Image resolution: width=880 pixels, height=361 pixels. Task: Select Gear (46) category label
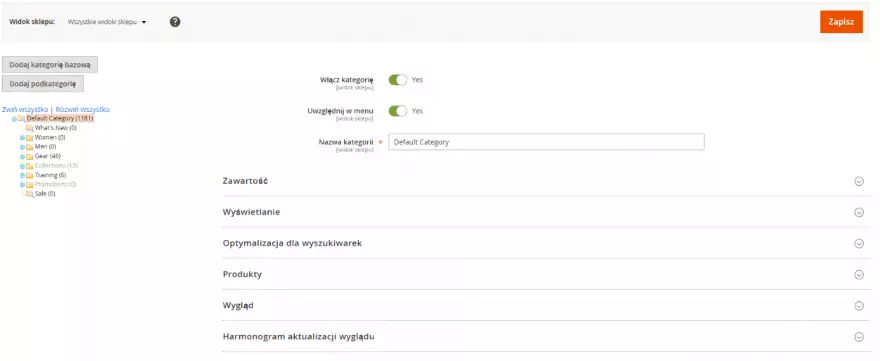[48, 156]
